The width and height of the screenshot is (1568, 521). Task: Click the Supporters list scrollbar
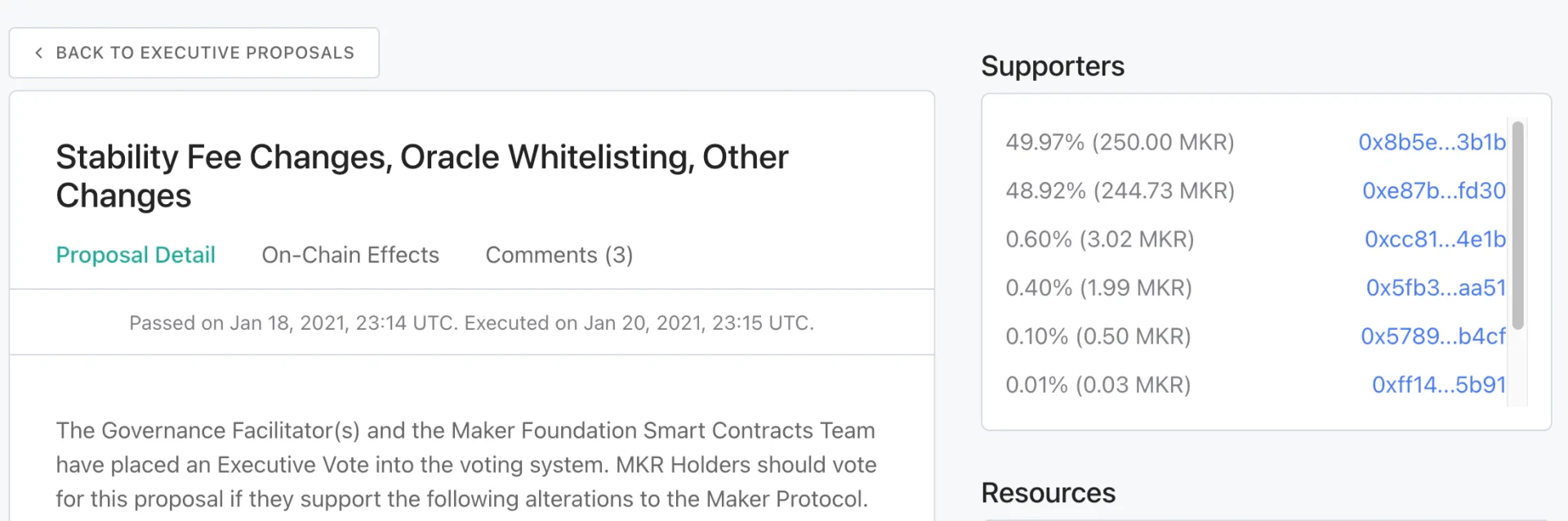click(x=1517, y=225)
